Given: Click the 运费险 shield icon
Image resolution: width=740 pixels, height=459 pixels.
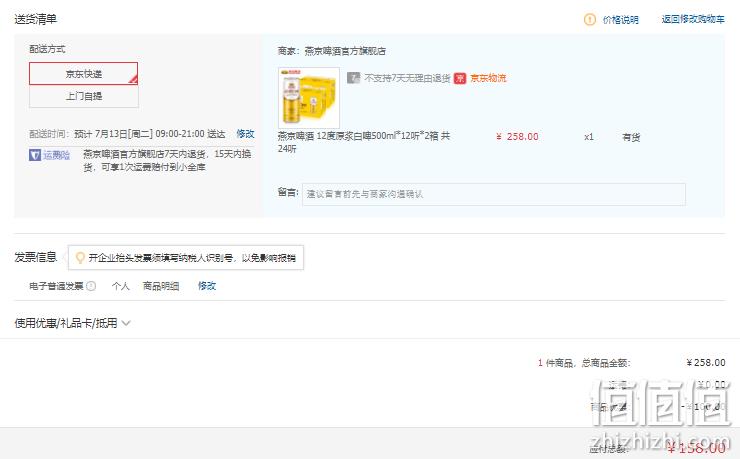Looking at the screenshot, I should (35, 155).
